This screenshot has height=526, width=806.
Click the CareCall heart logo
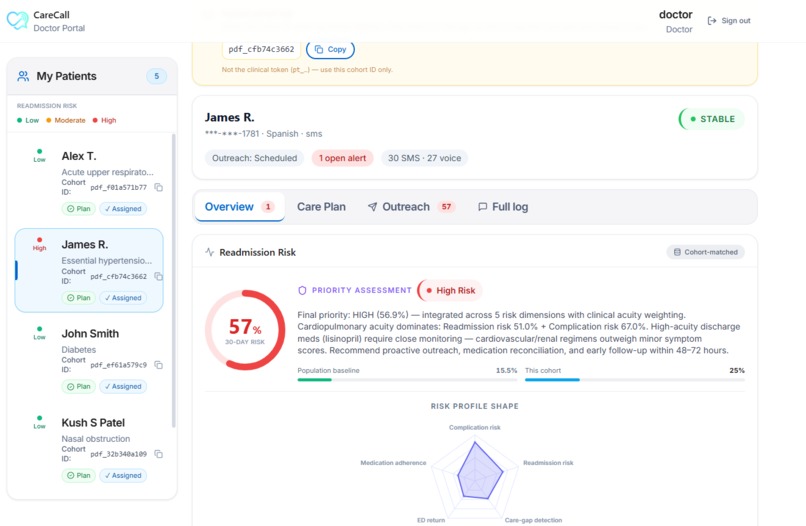click(17, 21)
